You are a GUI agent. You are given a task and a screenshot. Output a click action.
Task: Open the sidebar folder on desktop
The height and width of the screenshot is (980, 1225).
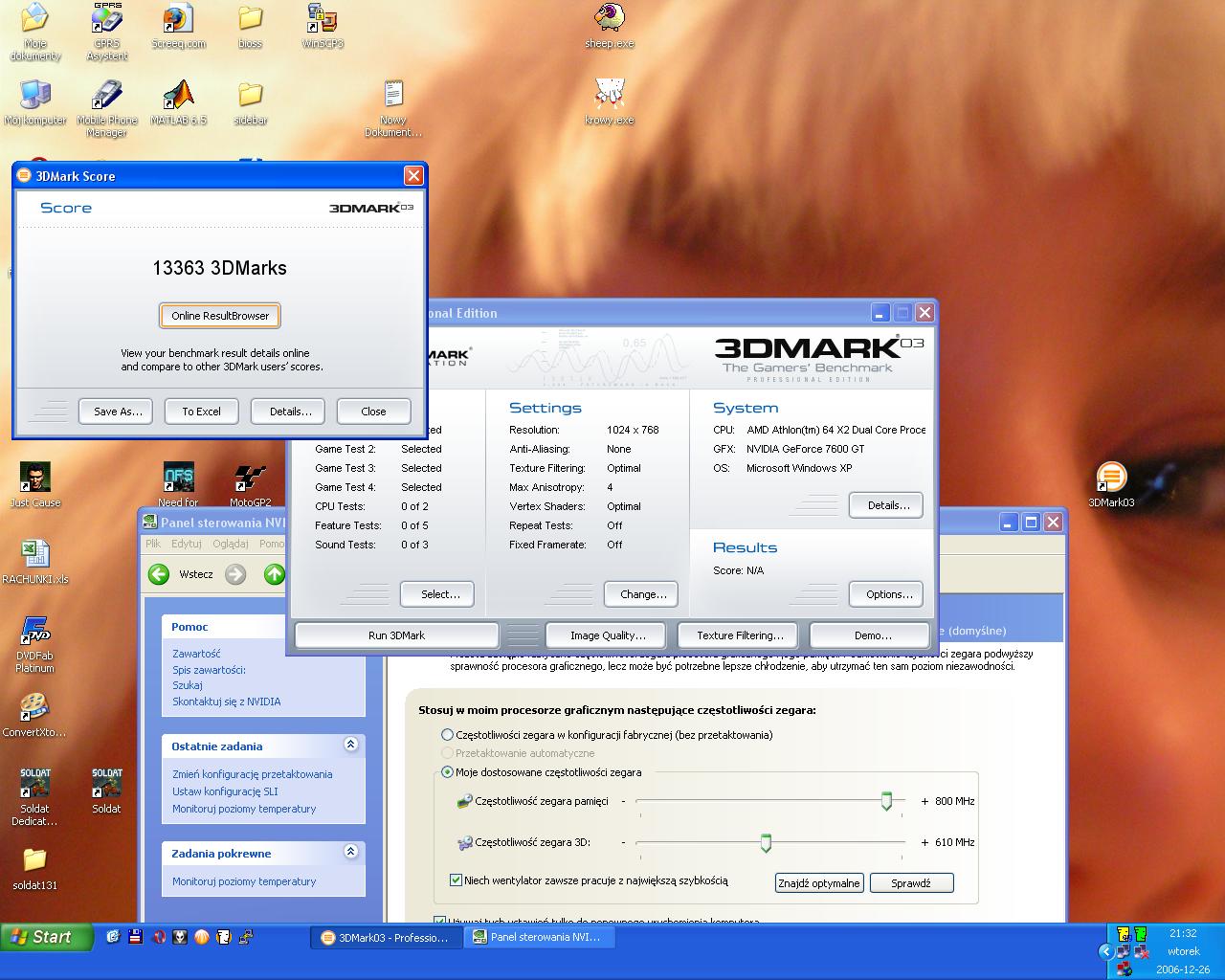pyautogui.click(x=250, y=102)
